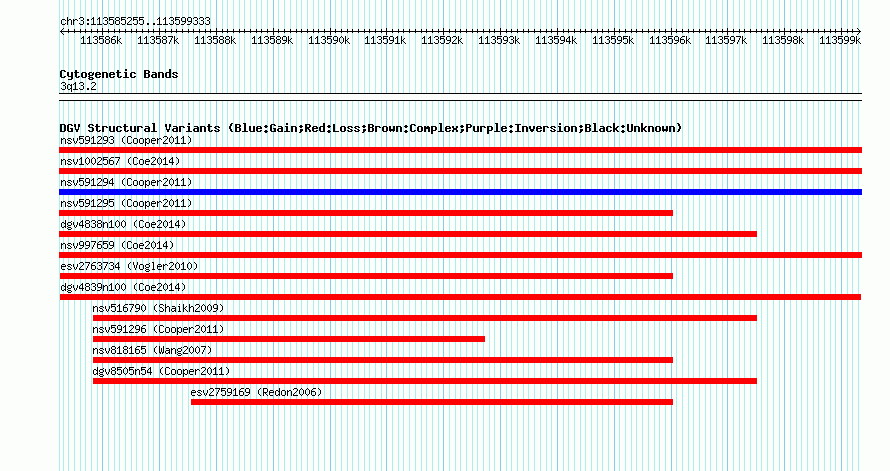Click the 113597k ruler position
Image resolution: width=890 pixels, height=471 pixels.
(727, 40)
